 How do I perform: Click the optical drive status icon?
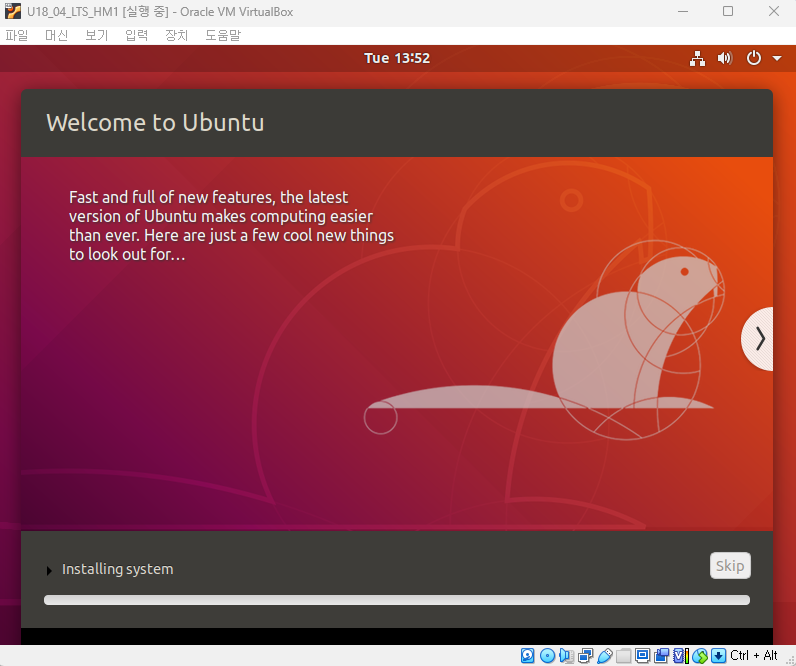547,656
